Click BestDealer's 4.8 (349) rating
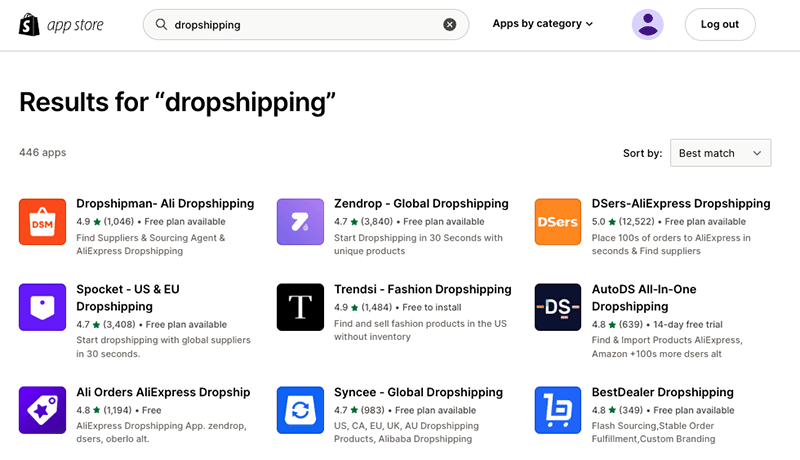This screenshot has width=800, height=460. pos(617,410)
